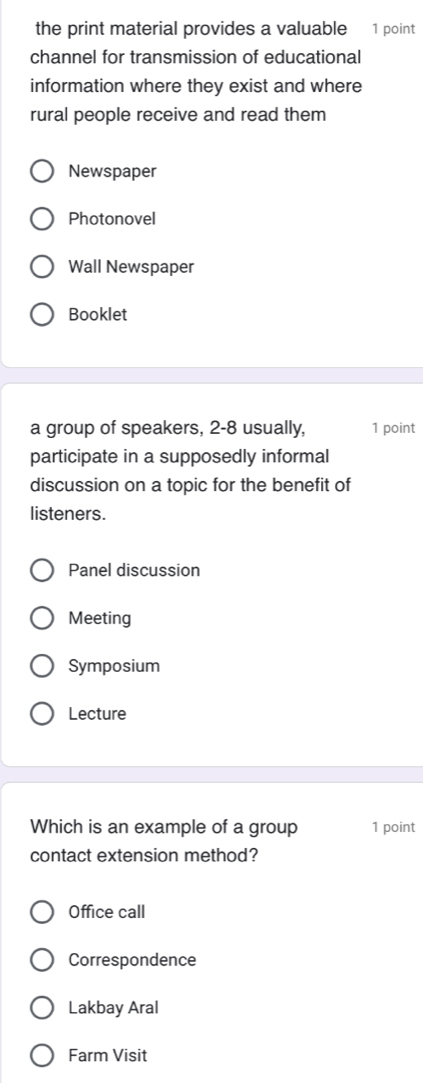Pick the Farm Visit radio option
Screen dimensions: 423x1083
point(42,1056)
